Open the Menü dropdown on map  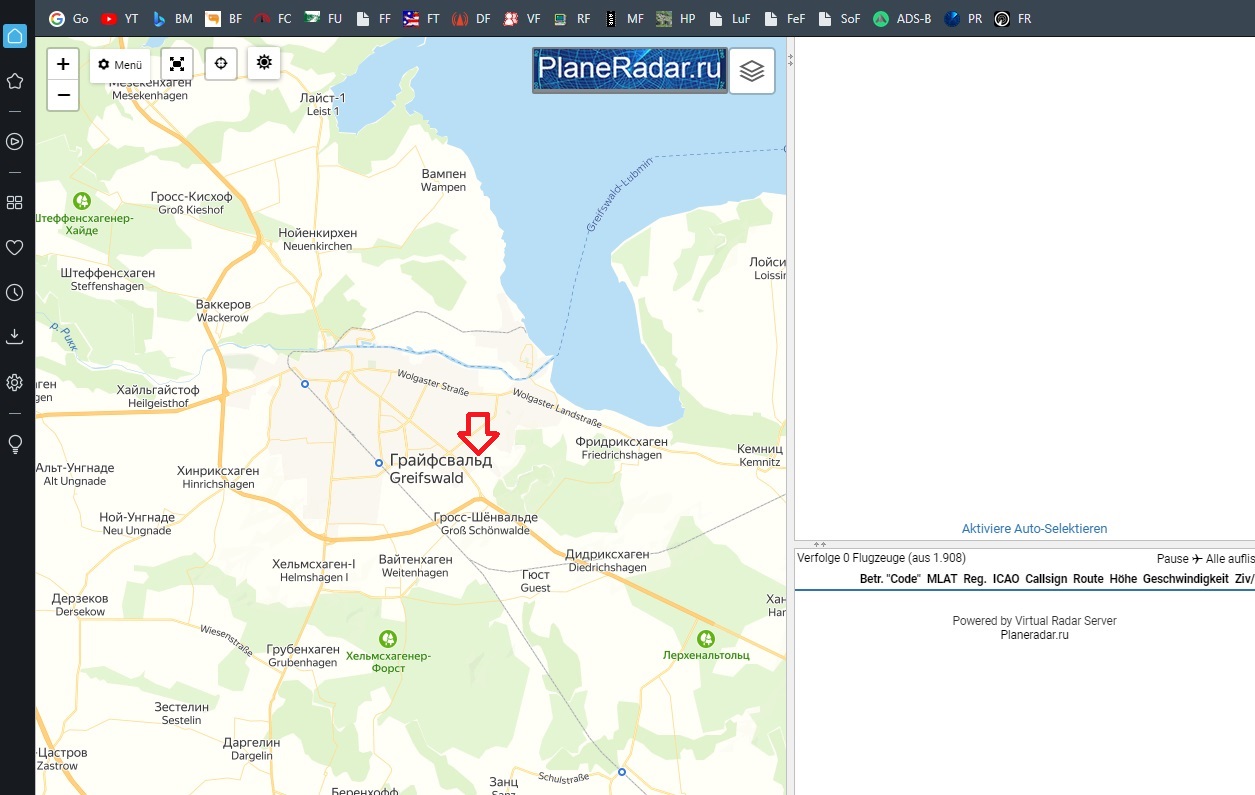coord(120,64)
